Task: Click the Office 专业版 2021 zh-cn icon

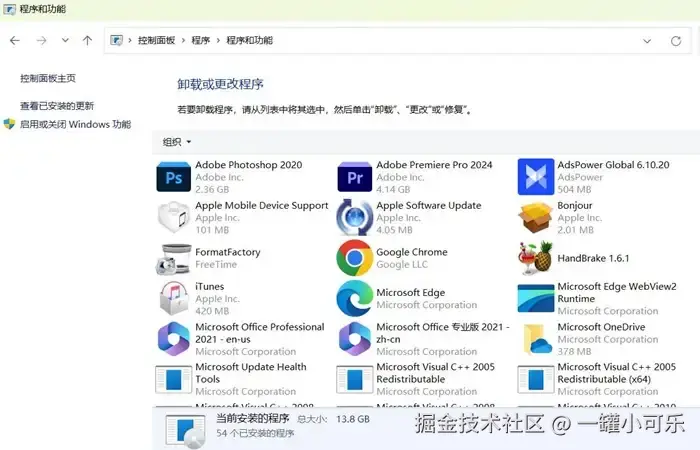Action: [355, 339]
